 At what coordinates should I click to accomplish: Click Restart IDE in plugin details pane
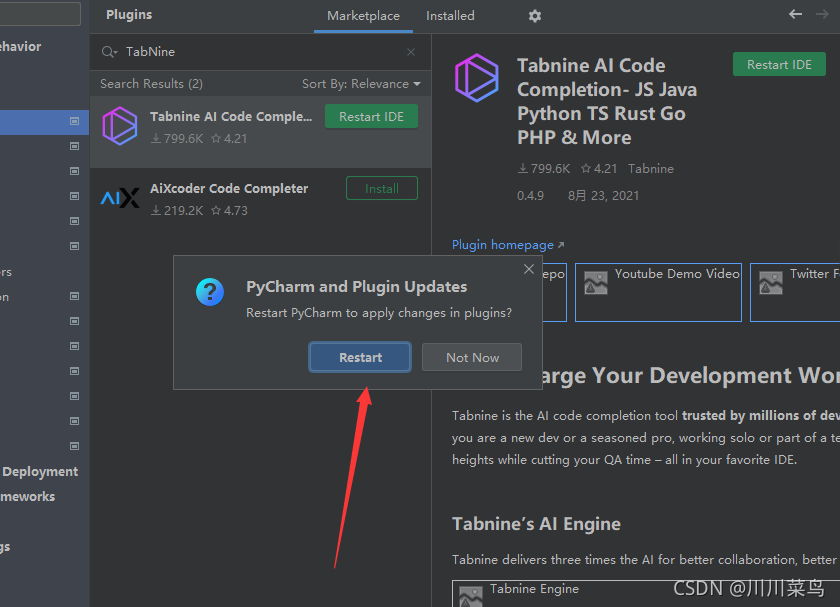click(779, 64)
